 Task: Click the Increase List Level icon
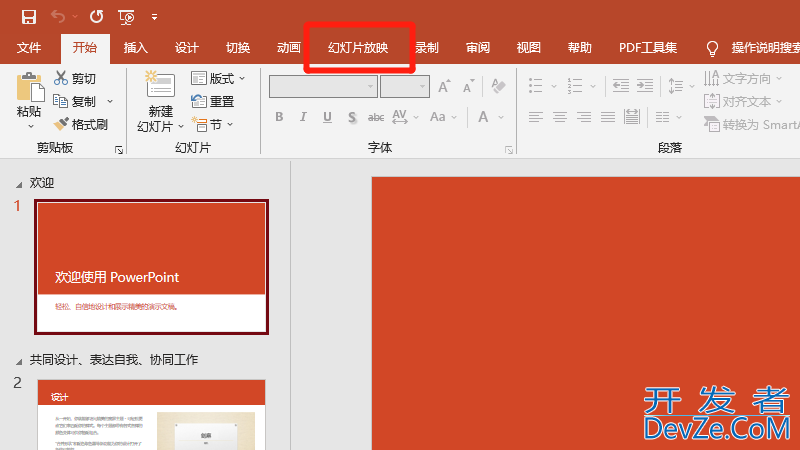click(x=645, y=86)
